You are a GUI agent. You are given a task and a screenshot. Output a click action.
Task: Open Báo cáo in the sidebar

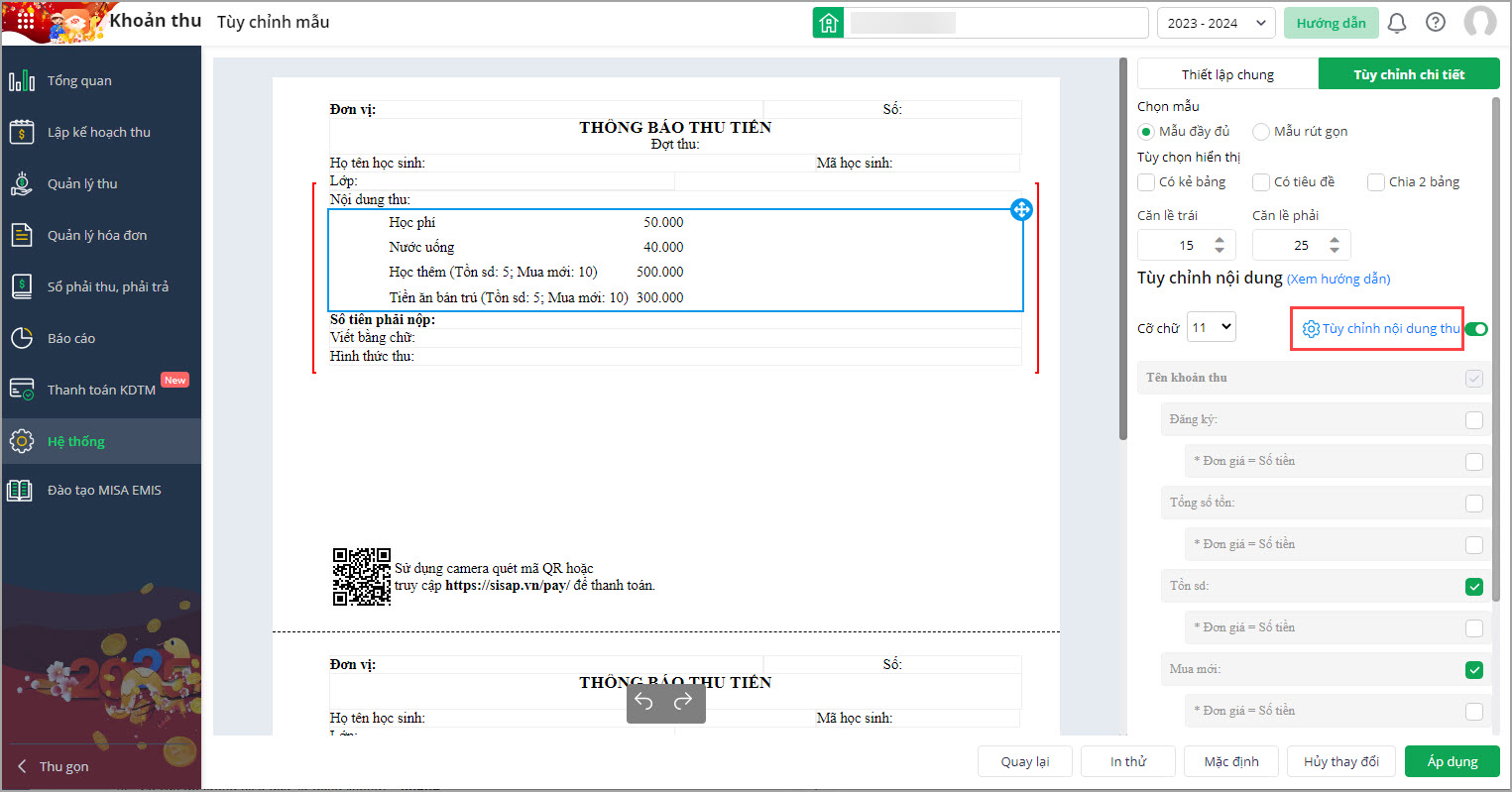[x=101, y=338]
